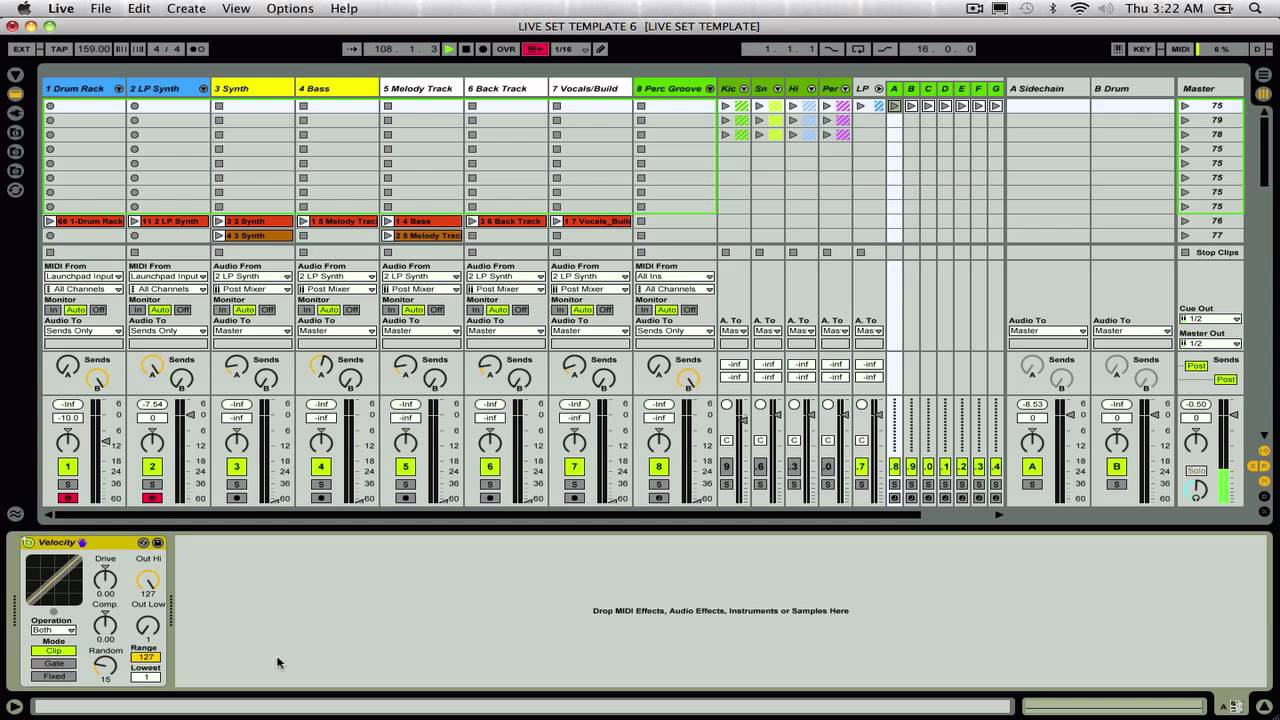Toggle return track A activator

point(1032,466)
